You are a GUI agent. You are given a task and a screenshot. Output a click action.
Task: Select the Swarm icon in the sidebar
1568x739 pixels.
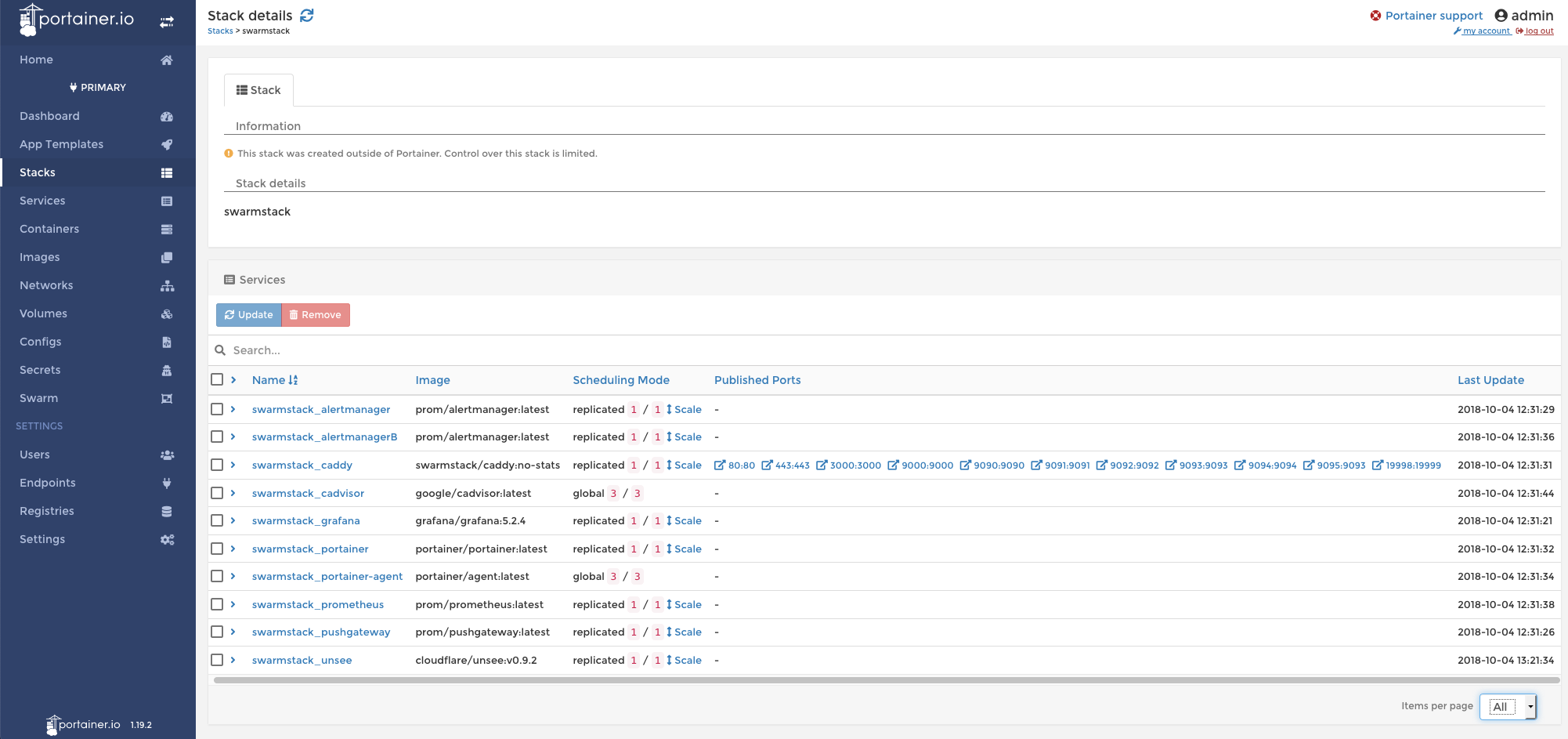[x=167, y=398]
